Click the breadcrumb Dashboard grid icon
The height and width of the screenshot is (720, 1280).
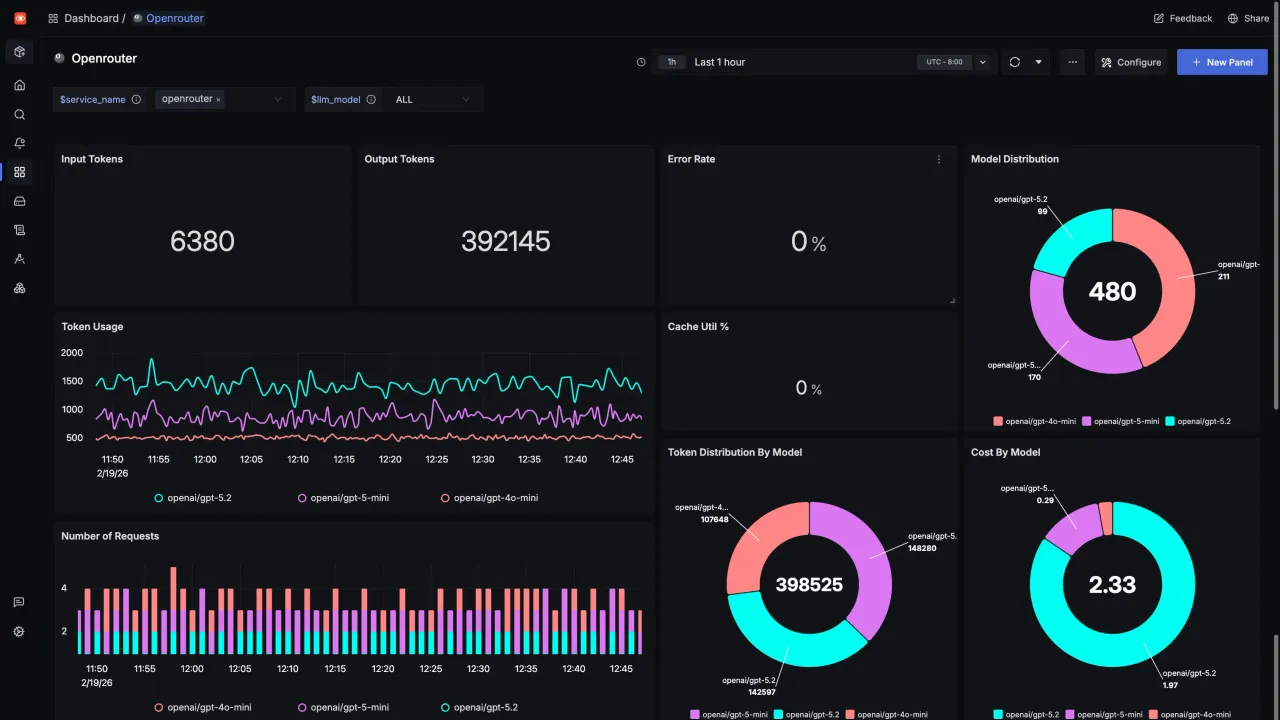tap(53, 18)
